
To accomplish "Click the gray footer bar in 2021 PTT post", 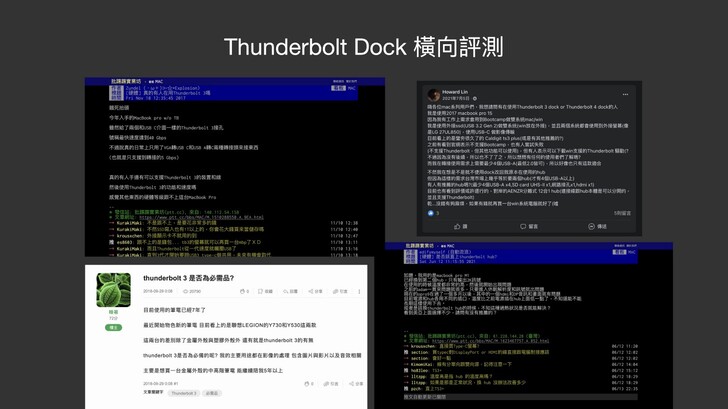I will click(520, 397).
